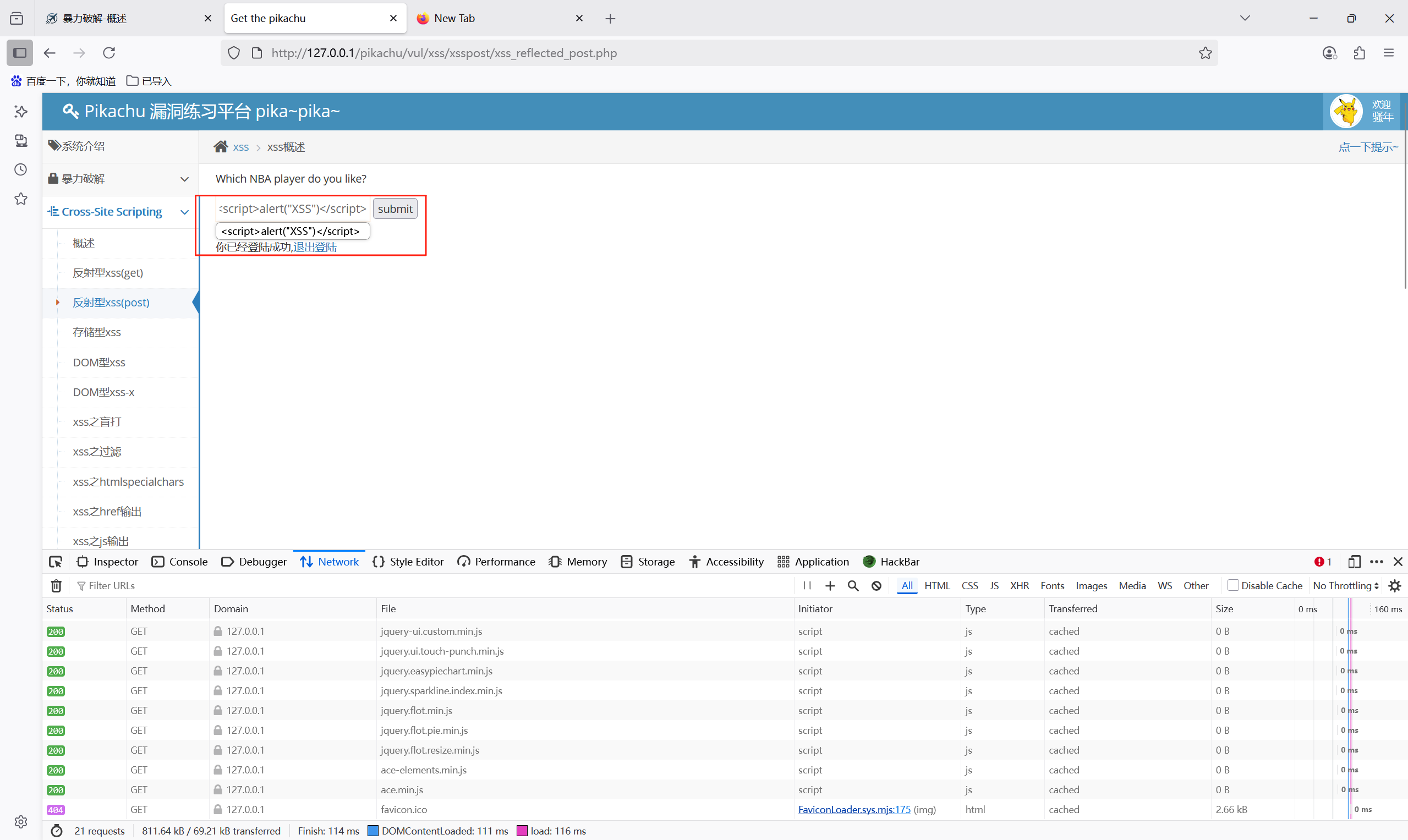Screen dimensions: 1408x840
Task: Start performance analysis stopwatch icon
Action: click(57, 831)
